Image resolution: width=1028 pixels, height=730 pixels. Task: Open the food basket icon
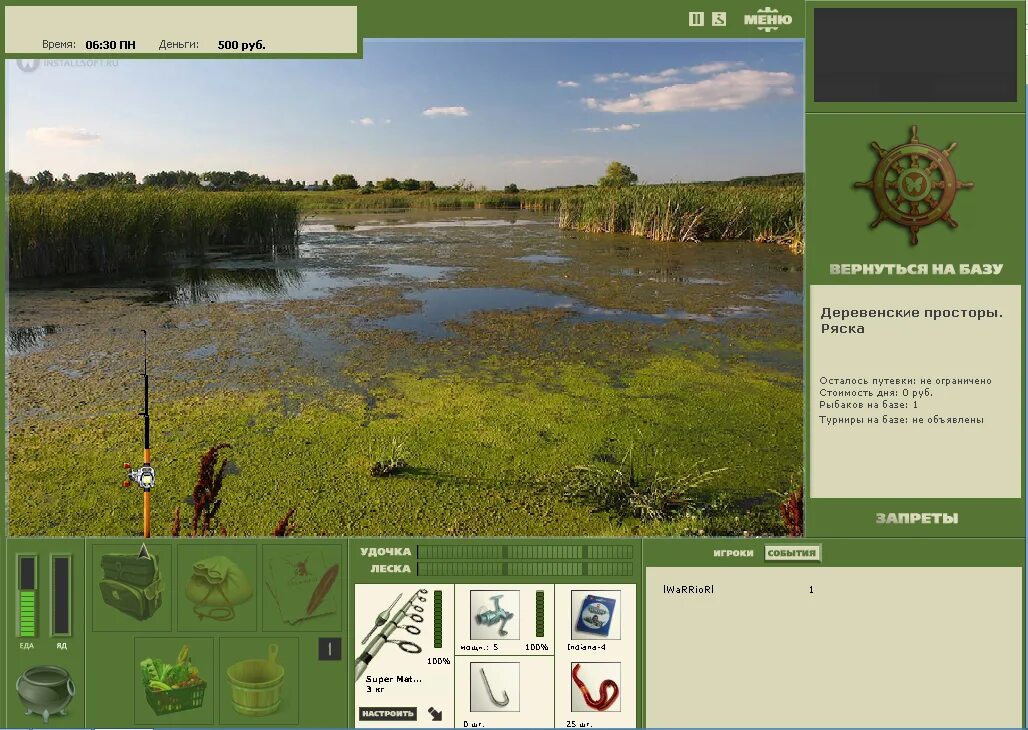(x=174, y=681)
